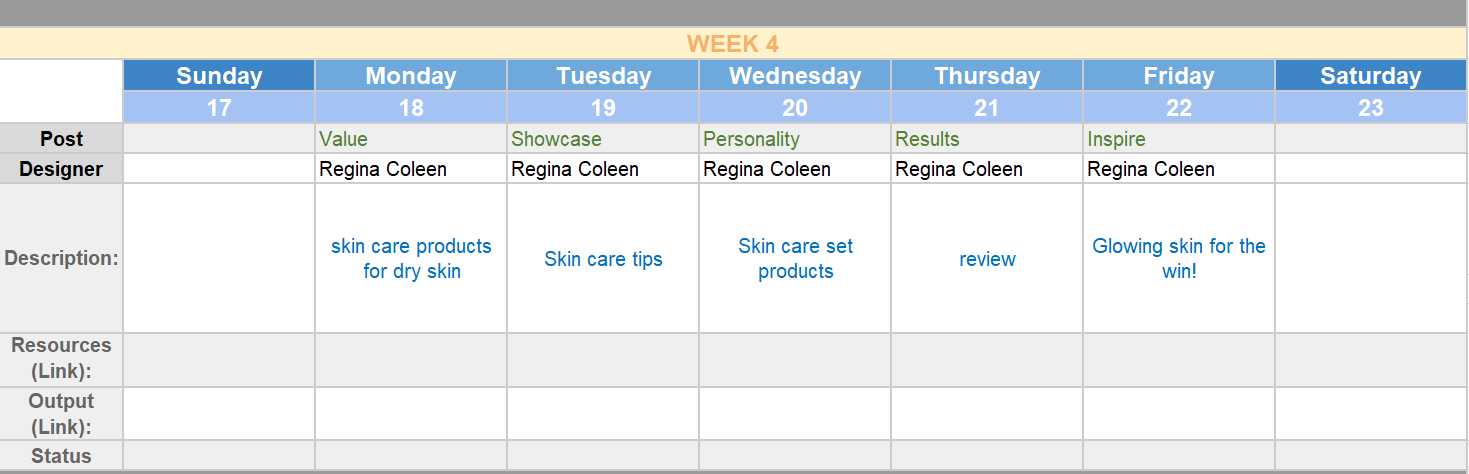Viewport: 1469px width, 474px height.
Task: Click Monday's Regina Coleen designer cell
Action: click(411, 169)
